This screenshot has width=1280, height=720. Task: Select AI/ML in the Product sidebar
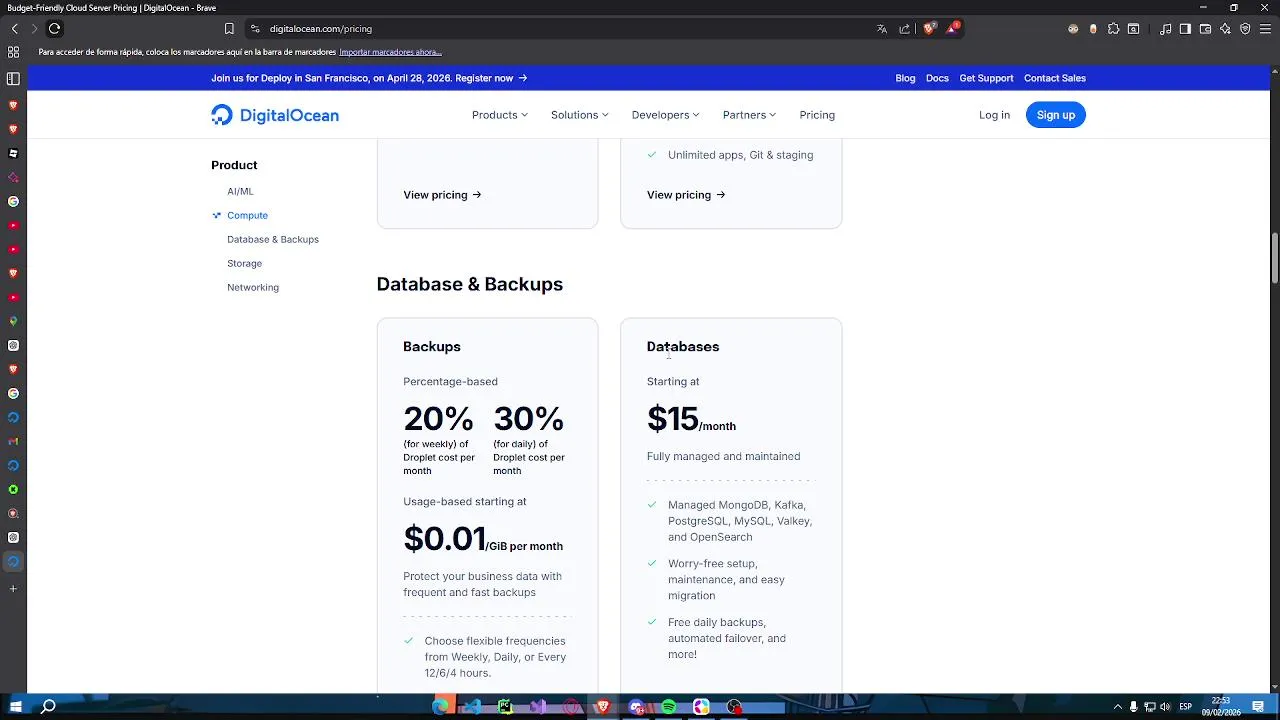240,191
